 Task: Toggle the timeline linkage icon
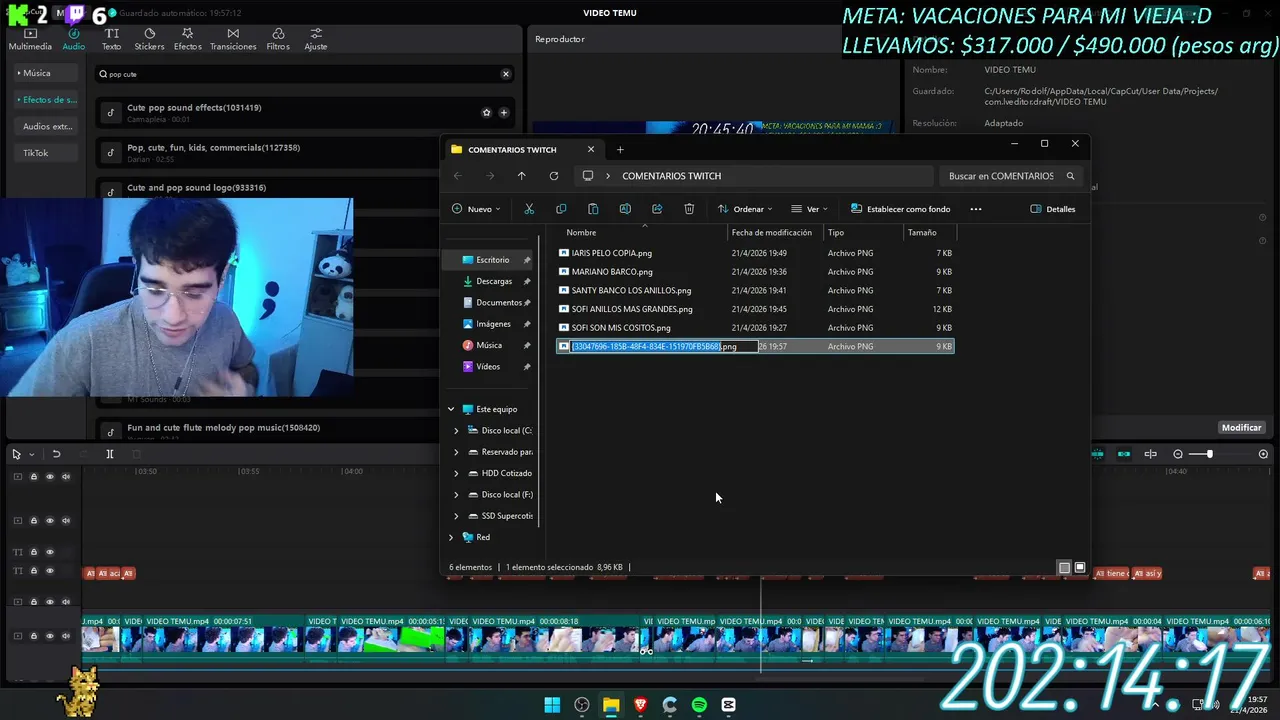1124,454
